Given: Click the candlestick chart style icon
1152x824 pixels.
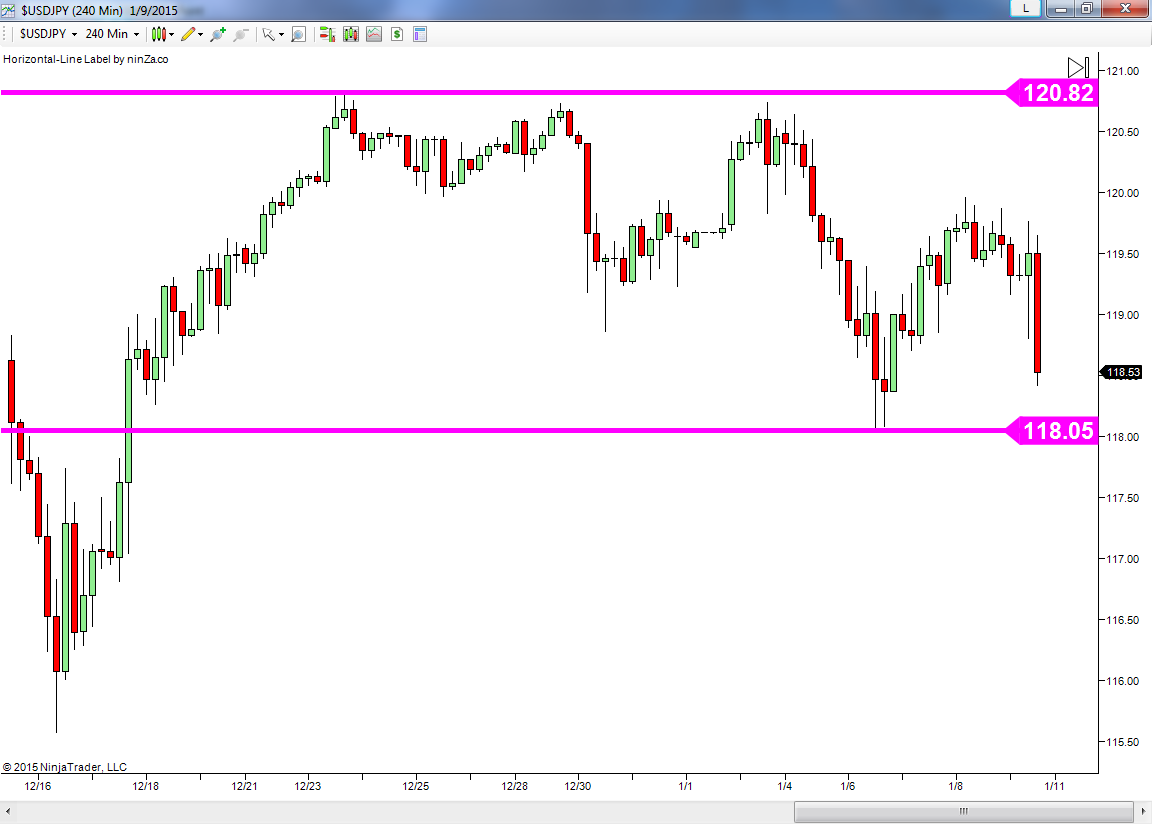Looking at the screenshot, I should tap(158, 34).
